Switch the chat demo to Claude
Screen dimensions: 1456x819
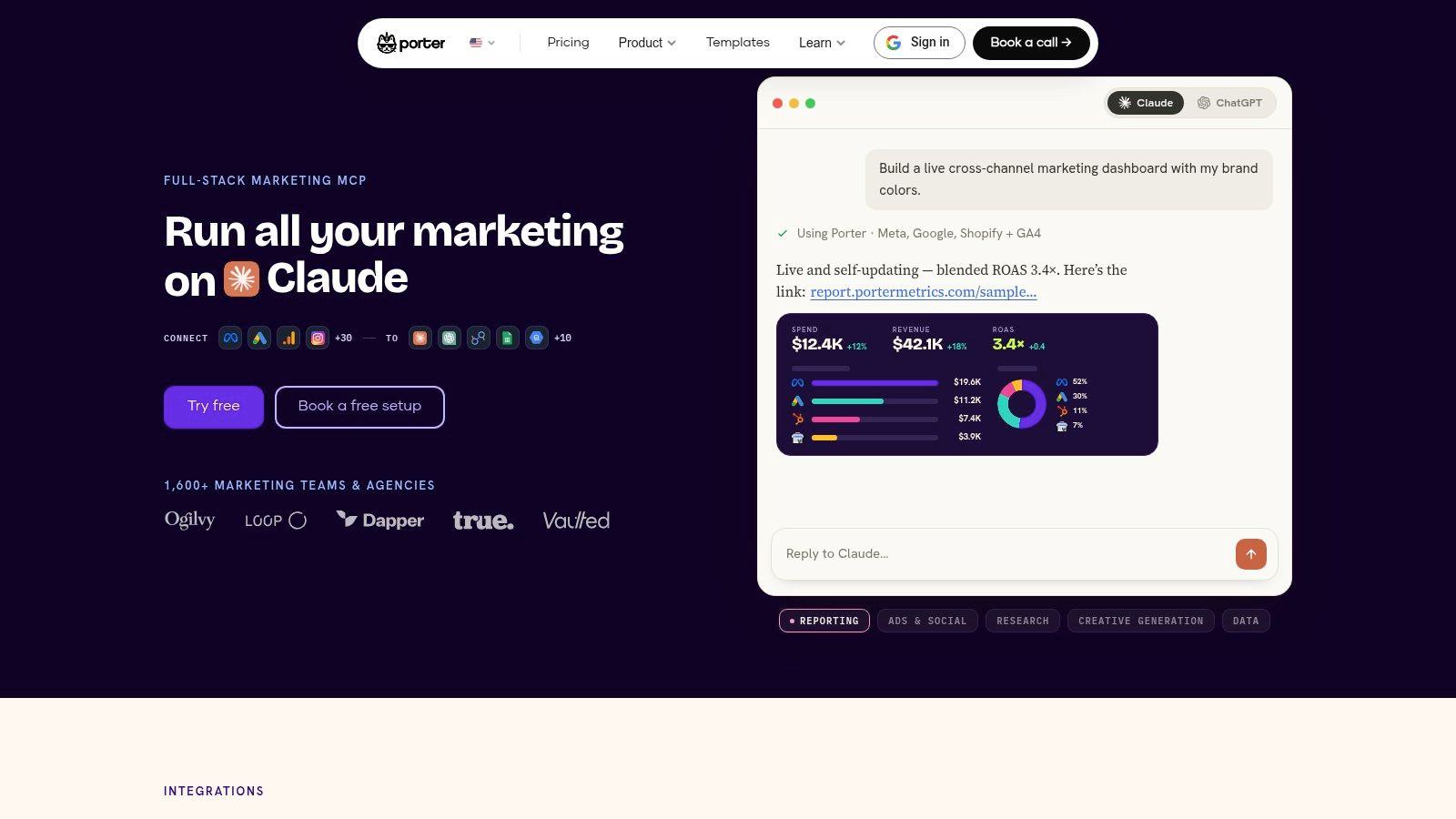pos(1146,103)
